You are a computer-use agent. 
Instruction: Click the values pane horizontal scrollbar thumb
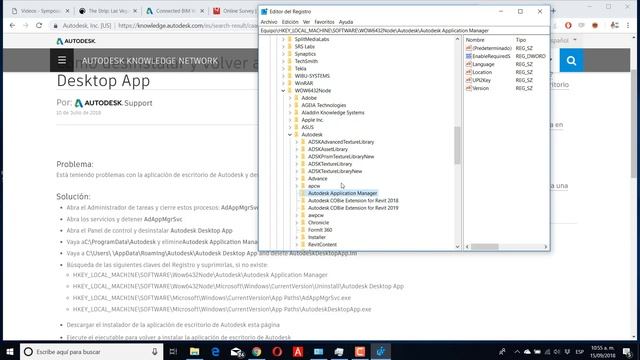click(x=485, y=247)
